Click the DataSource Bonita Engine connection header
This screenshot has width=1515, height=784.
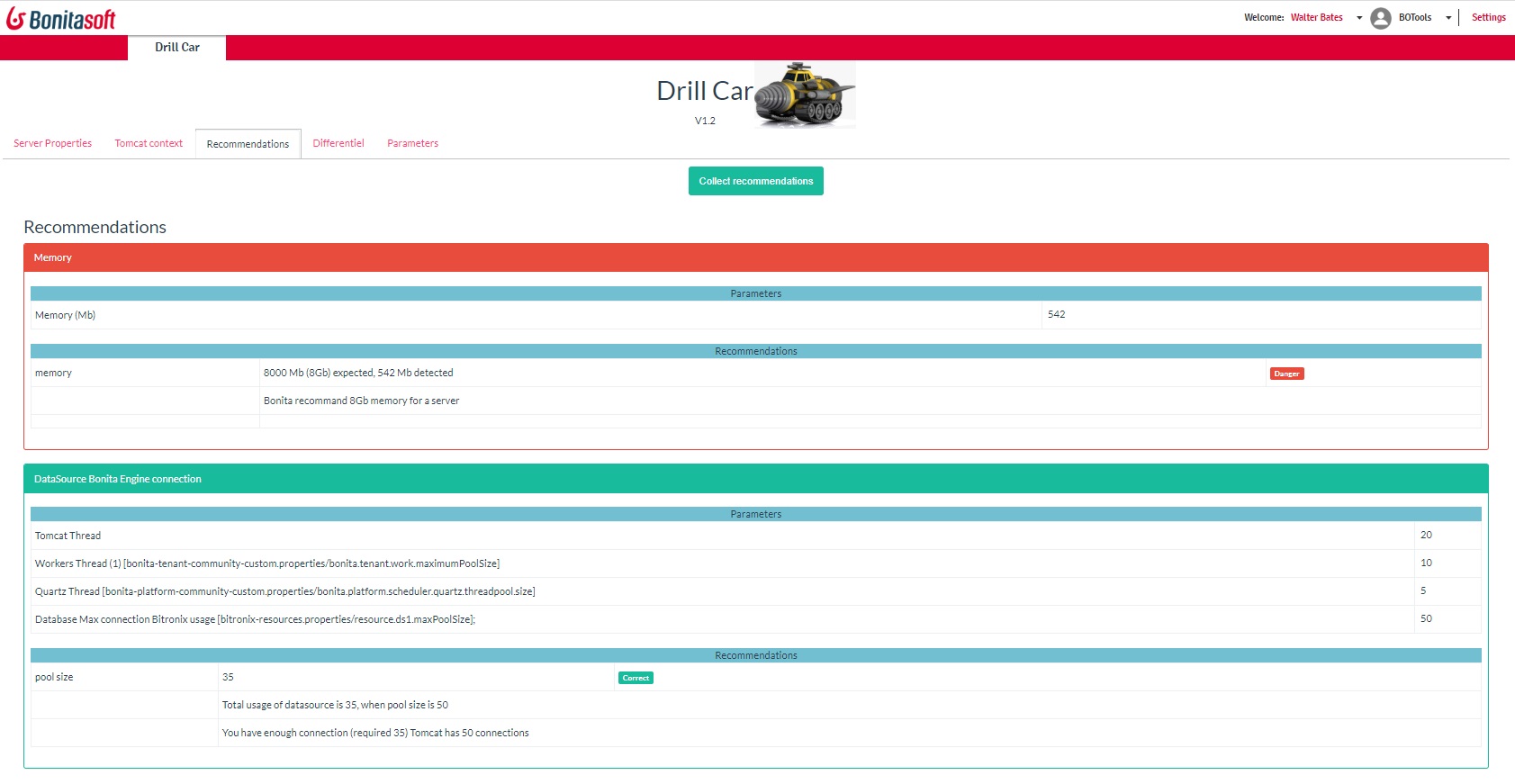(756, 479)
